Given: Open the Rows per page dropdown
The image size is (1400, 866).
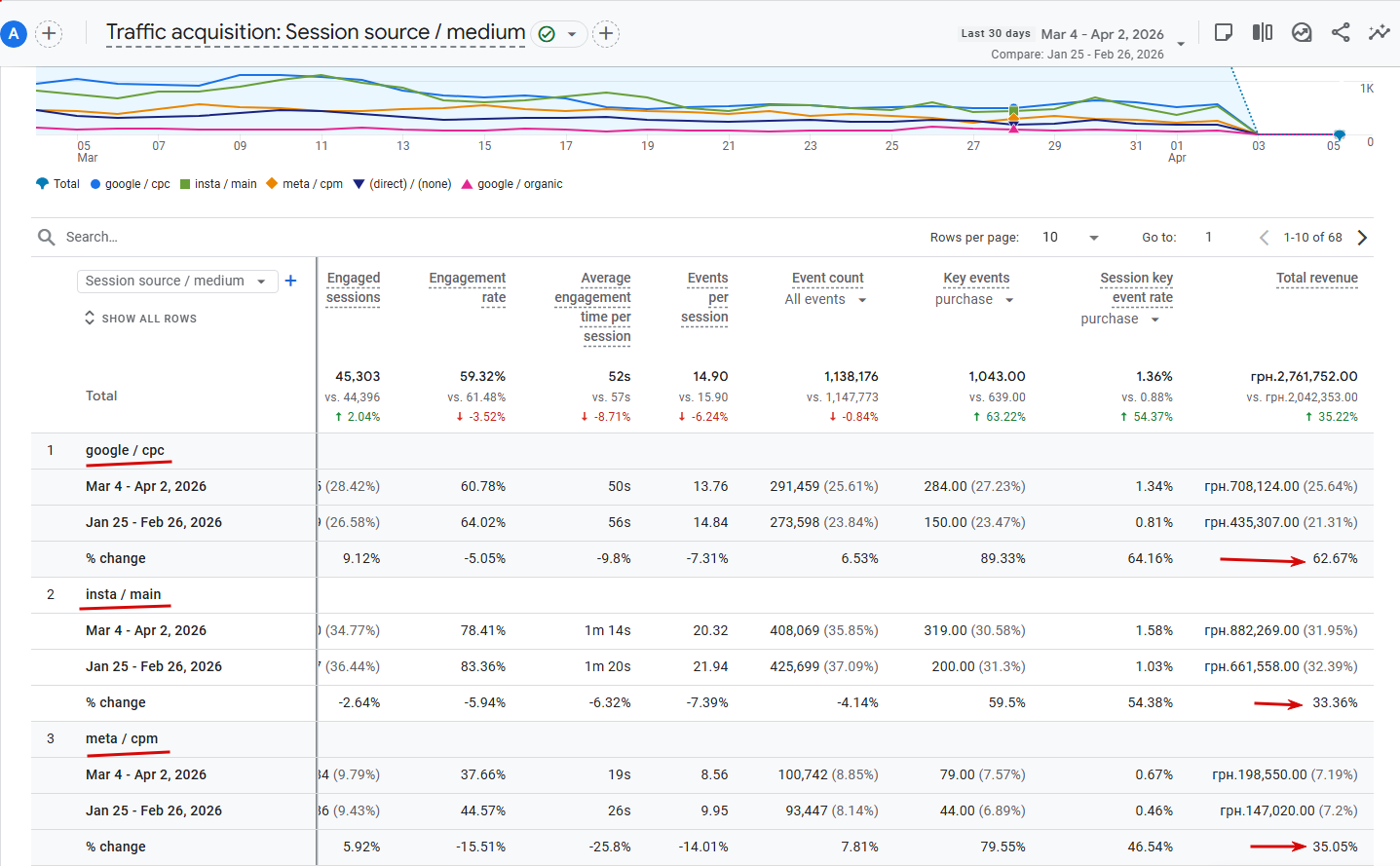Looking at the screenshot, I should coord(1070,238).
